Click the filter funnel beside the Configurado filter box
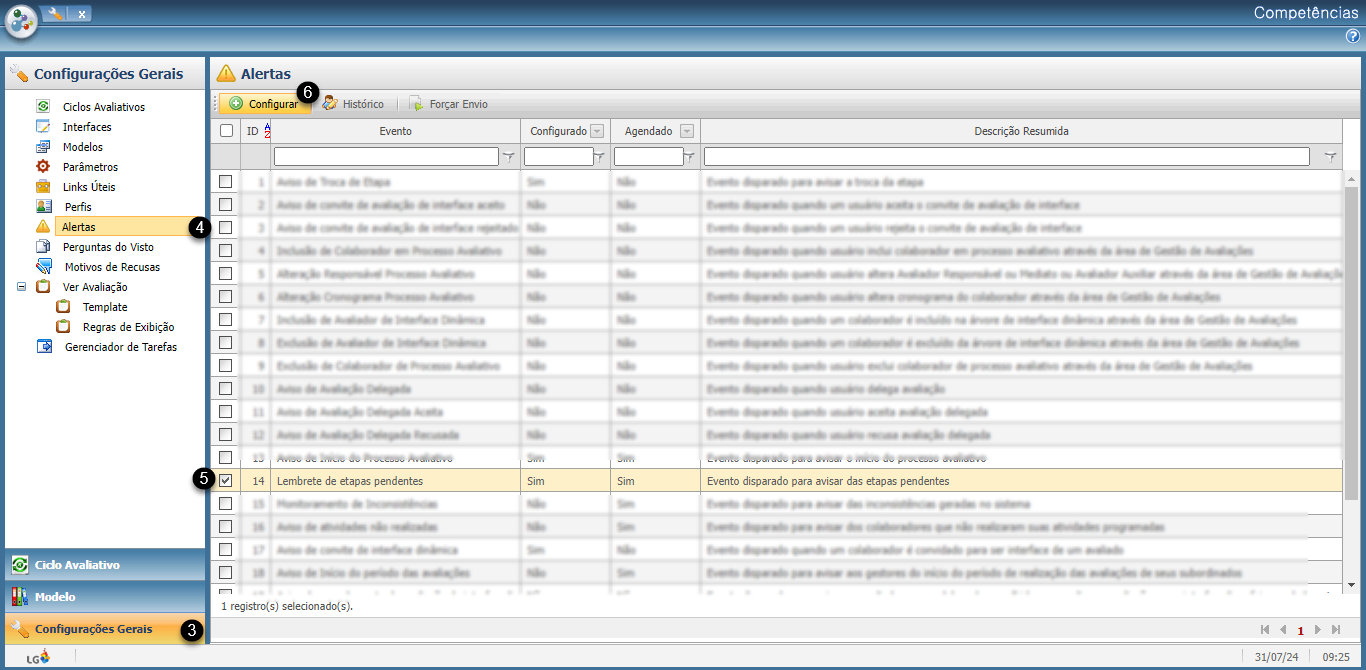This screenshot has height=670, width=1366. pos(600,157)
